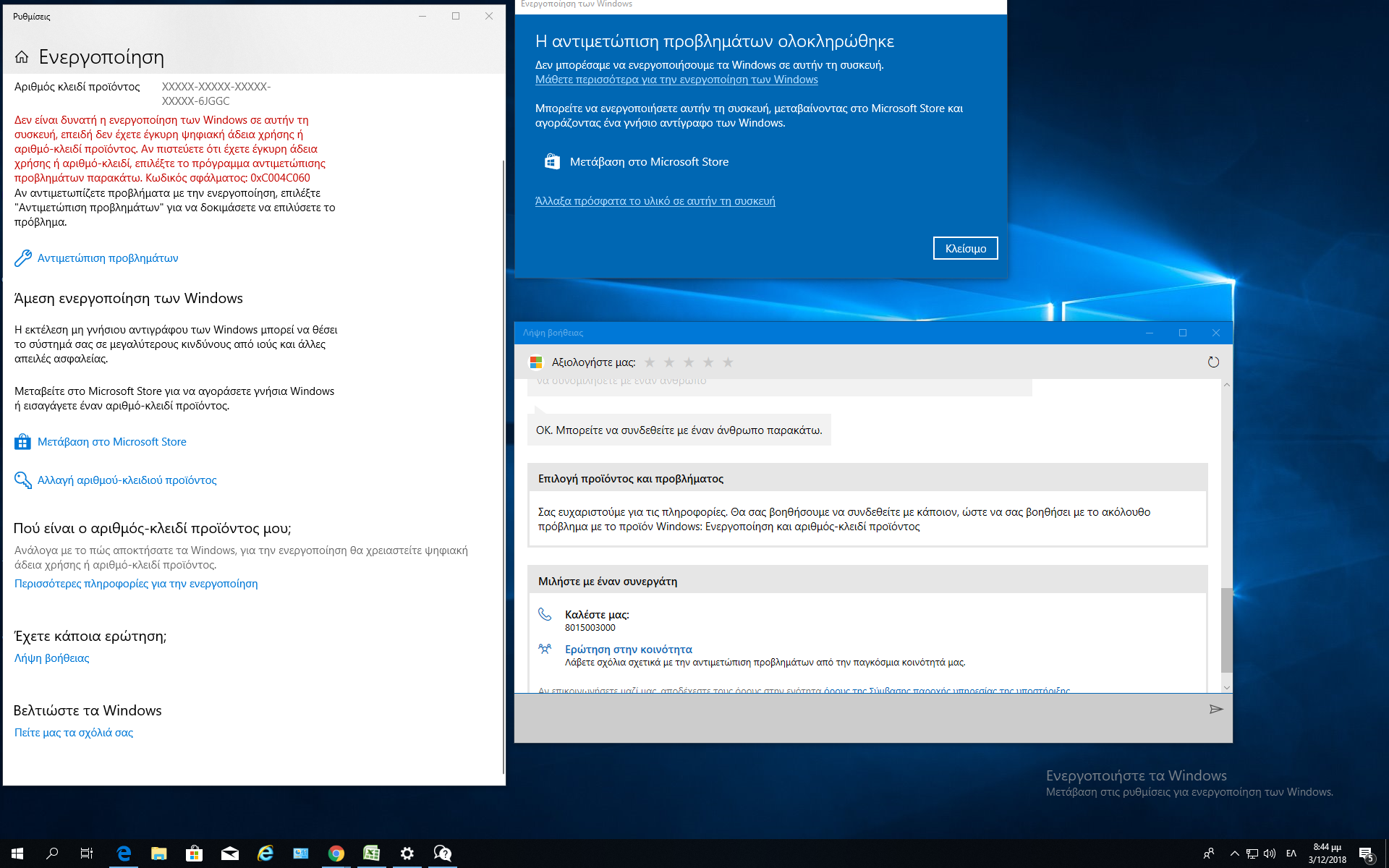The width and height of the screenshot is (1389, 868).
Task: Click the clock and date in taskbar
Action: pos(1327,854)
